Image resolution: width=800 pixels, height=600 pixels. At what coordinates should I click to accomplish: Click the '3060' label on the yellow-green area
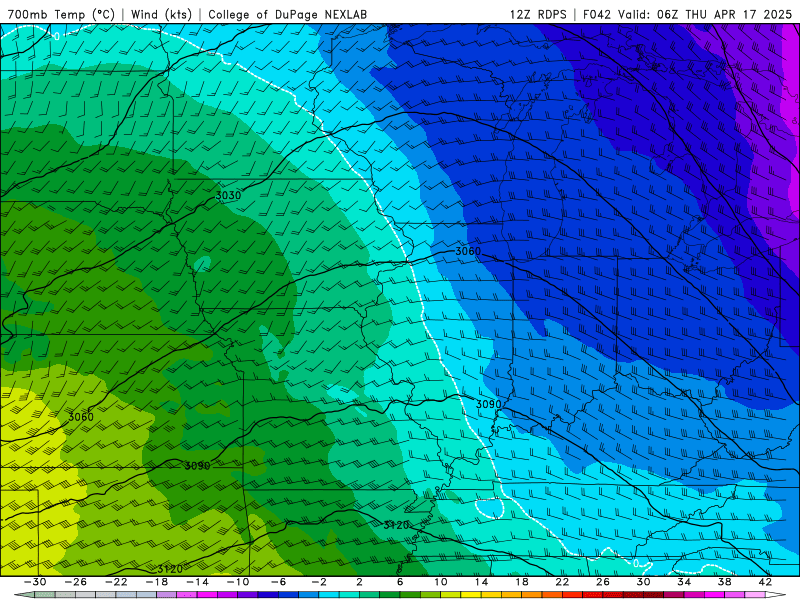81,417
